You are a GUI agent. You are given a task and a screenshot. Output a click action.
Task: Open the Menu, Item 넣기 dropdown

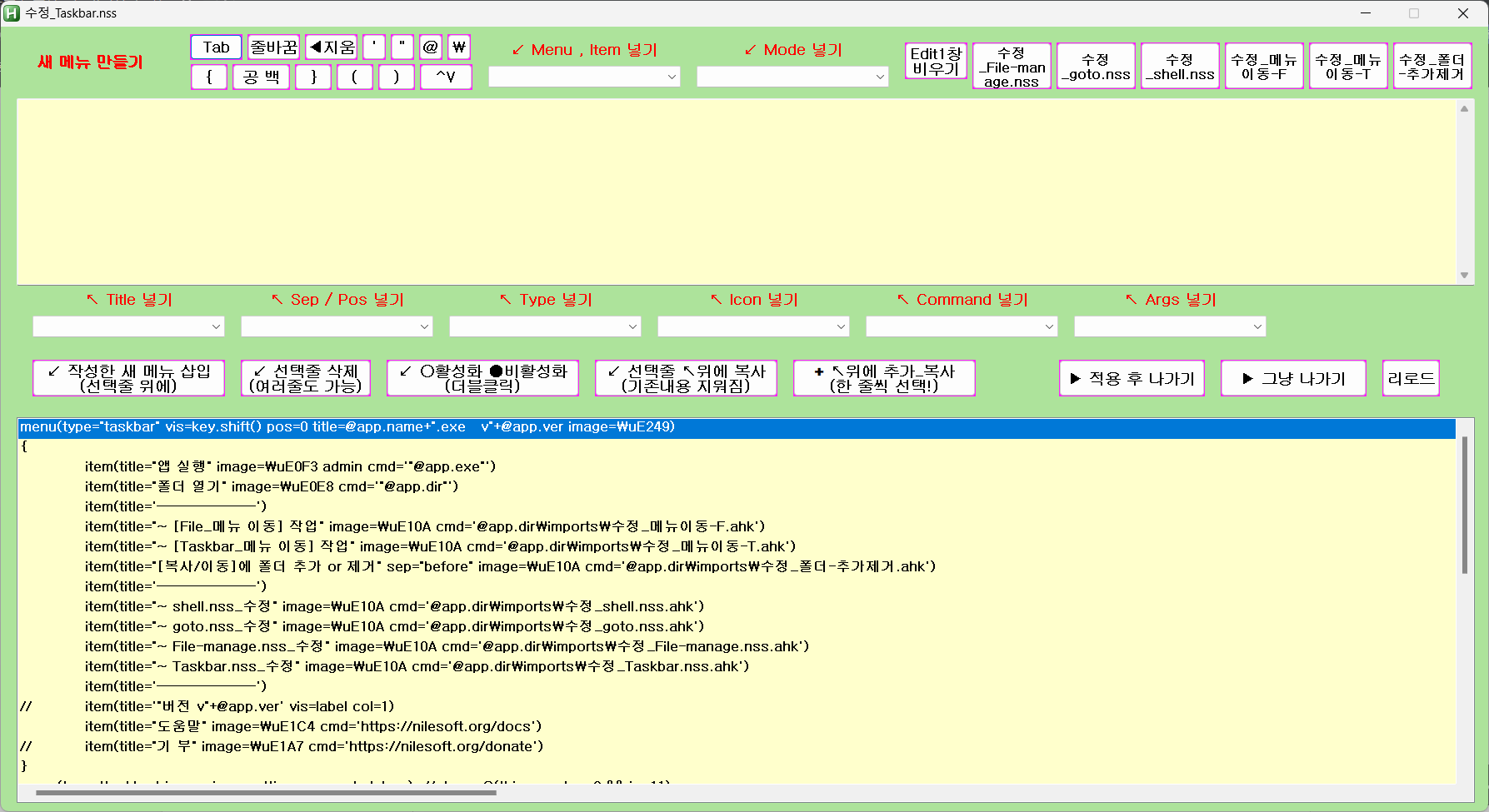coord(584,77)
